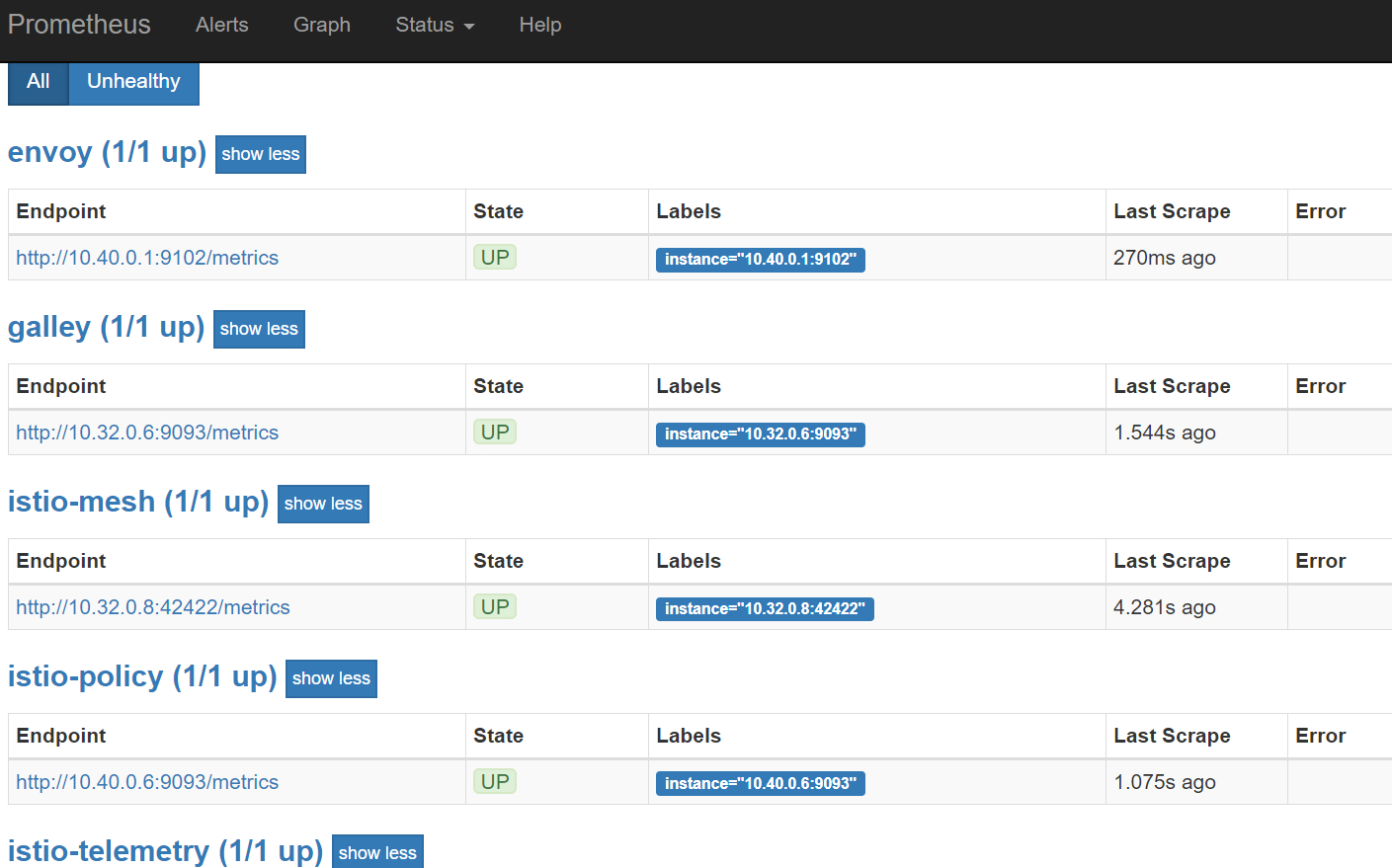The image size is (1392, 868).
Task: Go to the Graph page
Action: (321, 25)
